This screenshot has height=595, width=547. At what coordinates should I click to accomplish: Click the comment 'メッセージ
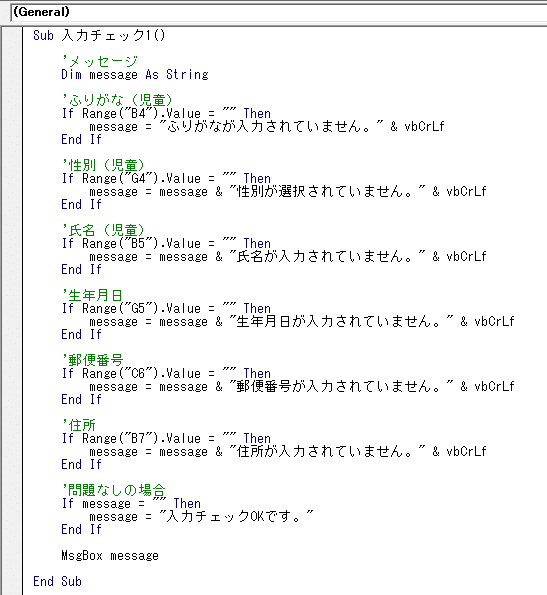[x=100, y=61]
